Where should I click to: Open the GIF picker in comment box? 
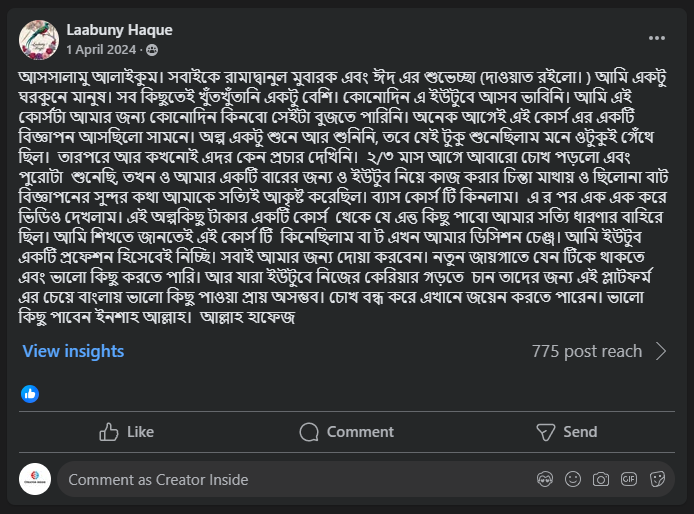pyautogui.click(x=629, y=480)
